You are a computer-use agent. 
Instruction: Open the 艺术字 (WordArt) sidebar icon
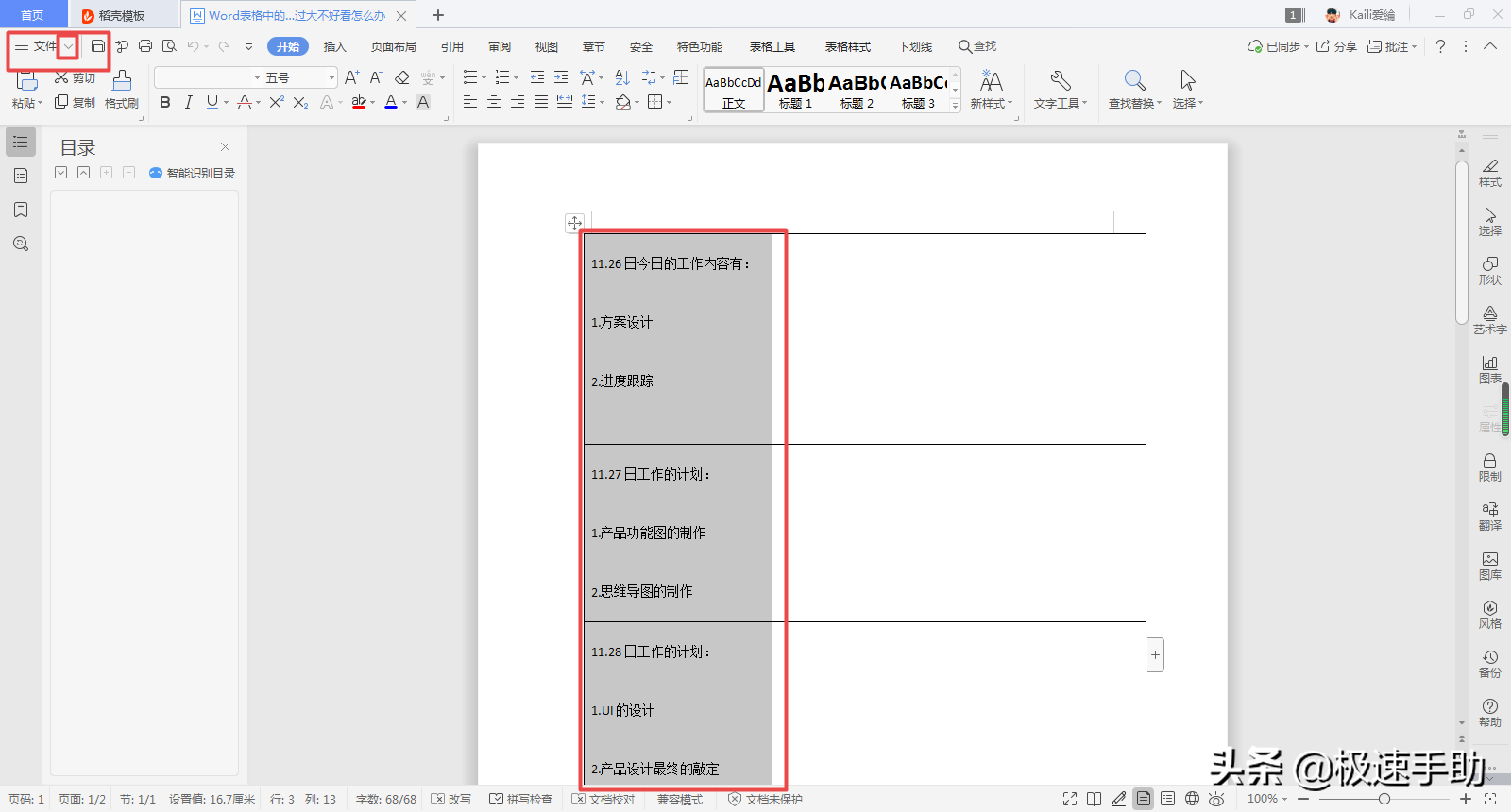[1490, 320]
